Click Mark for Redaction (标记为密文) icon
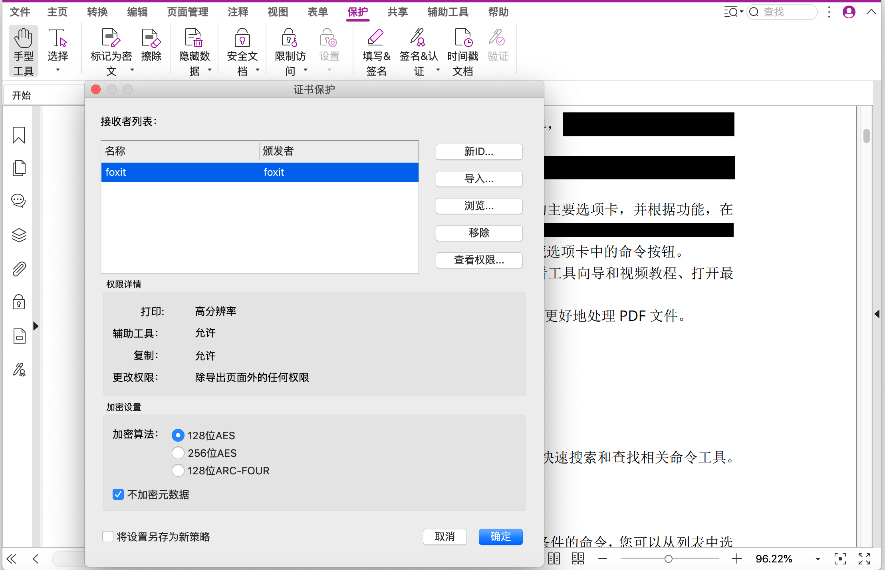Viewport: 885px width, 570px height. click(111, 38)
